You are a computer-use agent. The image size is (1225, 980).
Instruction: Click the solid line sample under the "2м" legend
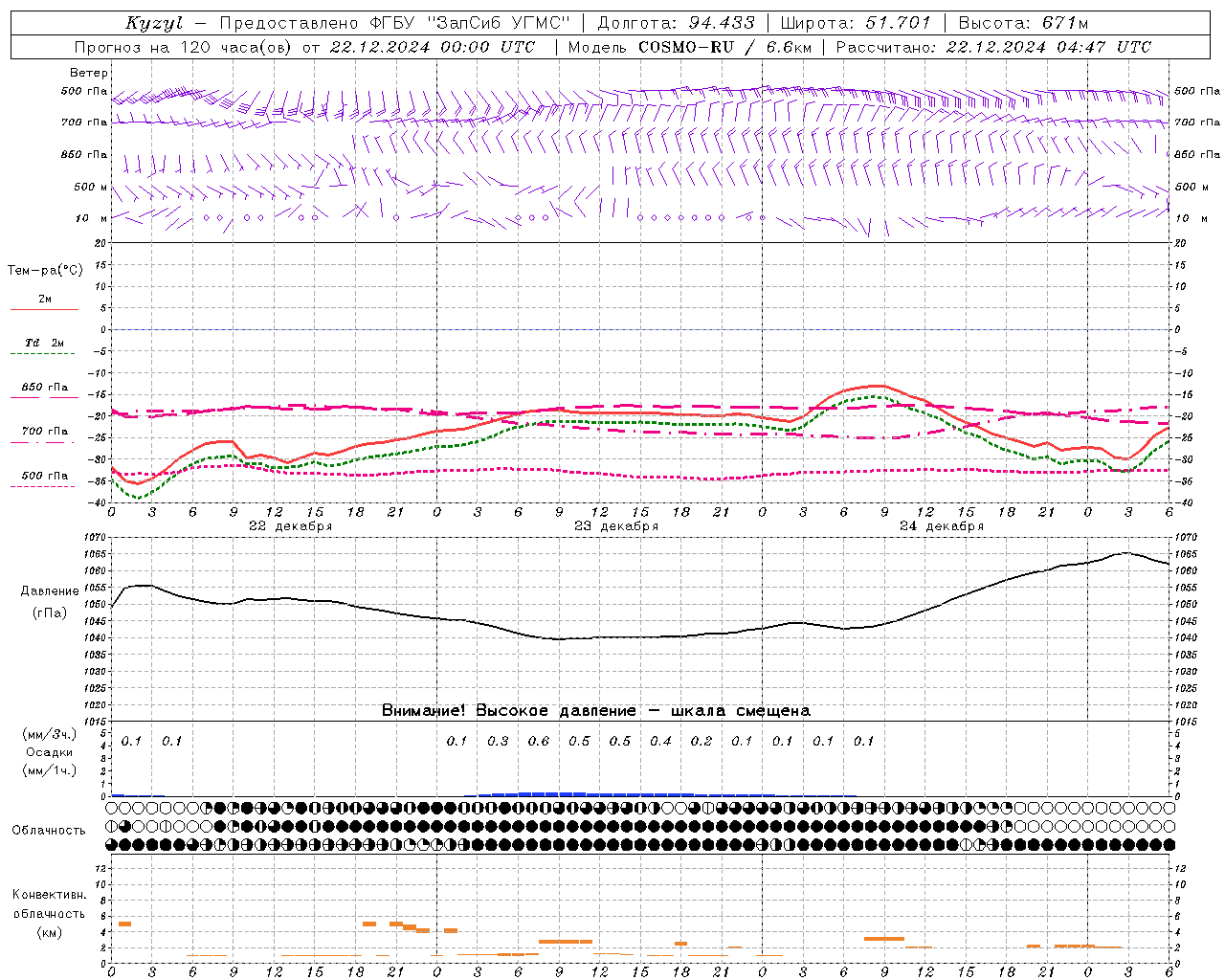click(44, 309)
